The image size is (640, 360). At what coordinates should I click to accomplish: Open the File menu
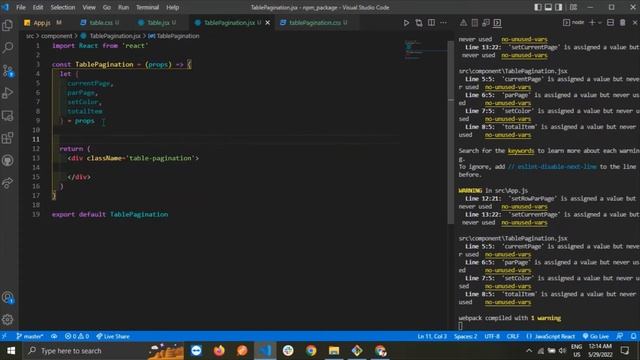(21, 7)
